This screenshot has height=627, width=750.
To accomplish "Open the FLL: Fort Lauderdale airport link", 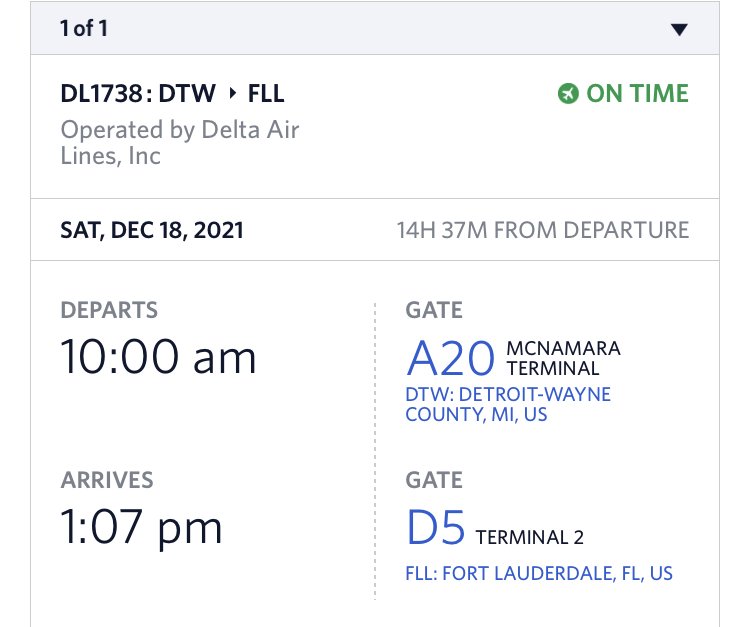I will (539, 573).
